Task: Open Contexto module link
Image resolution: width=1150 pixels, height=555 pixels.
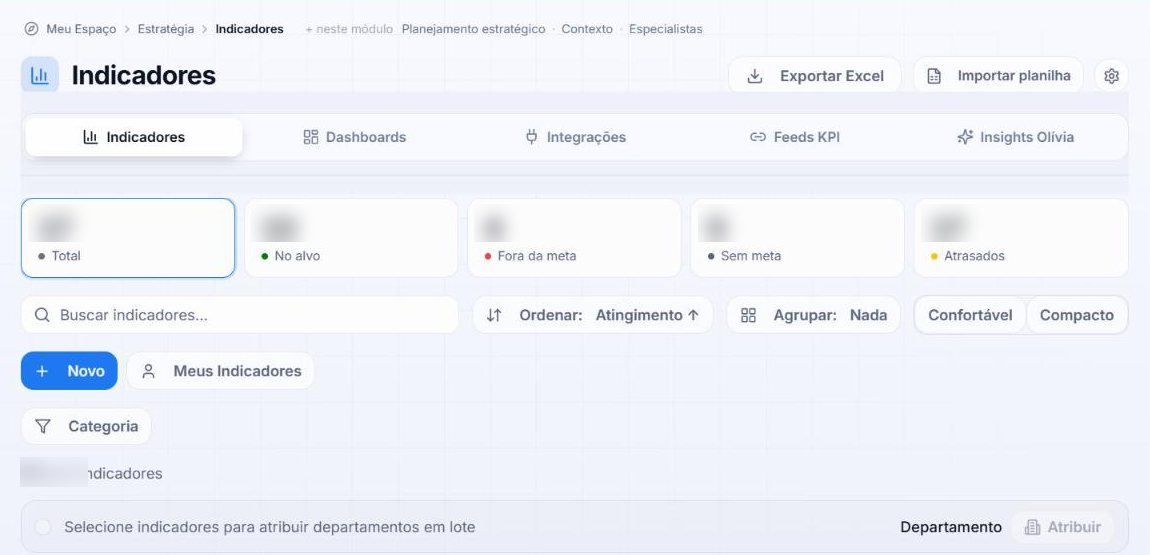Action: point(587,29)
